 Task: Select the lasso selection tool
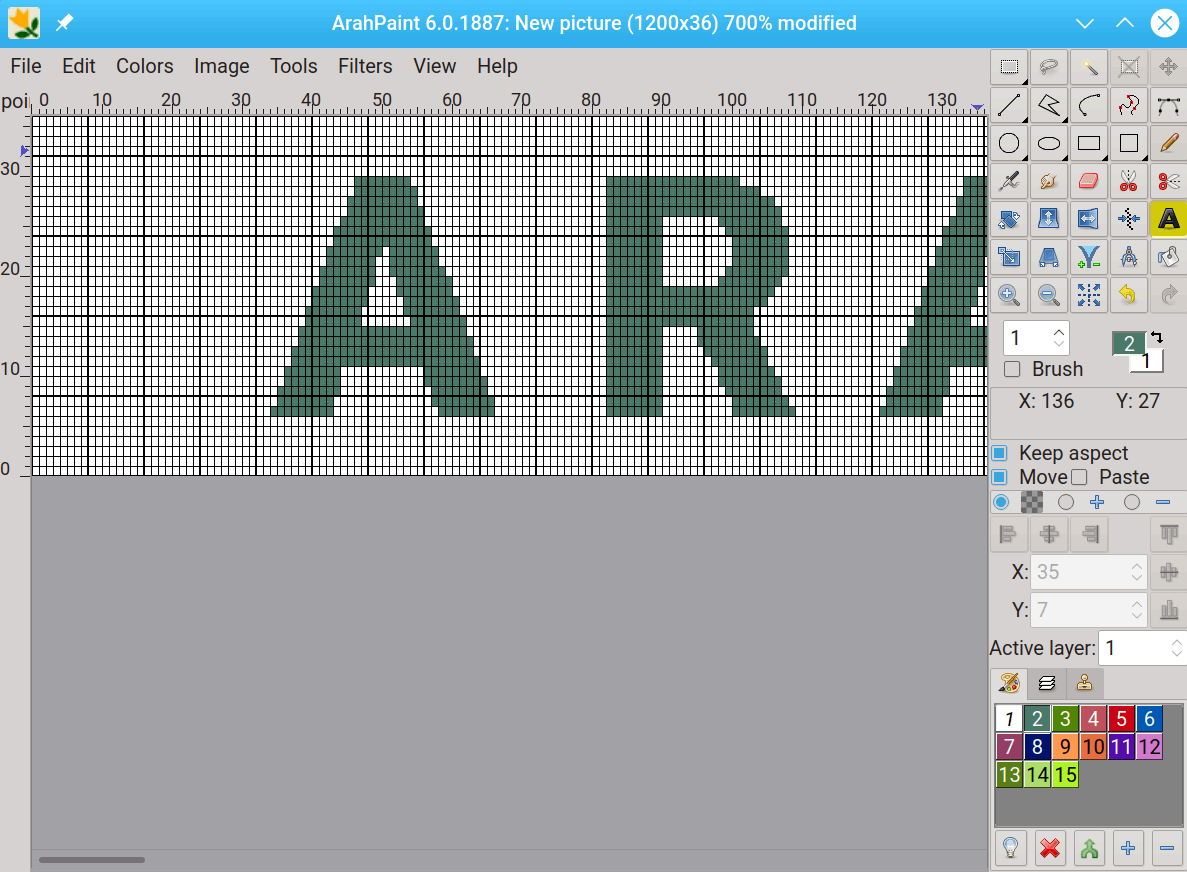[1048, 67]
